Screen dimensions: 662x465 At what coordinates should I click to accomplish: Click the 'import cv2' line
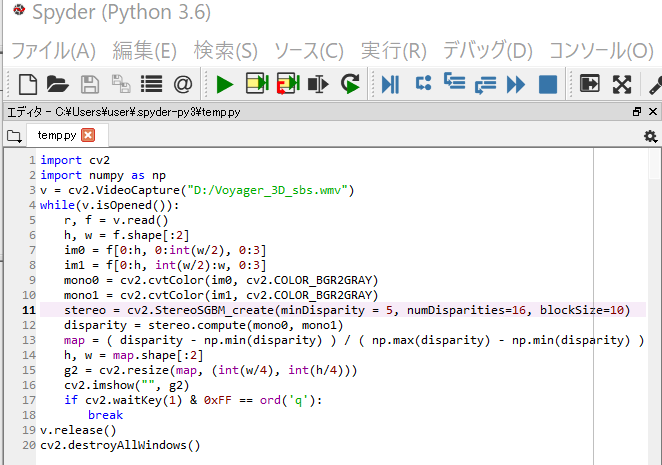click(75, 160)
